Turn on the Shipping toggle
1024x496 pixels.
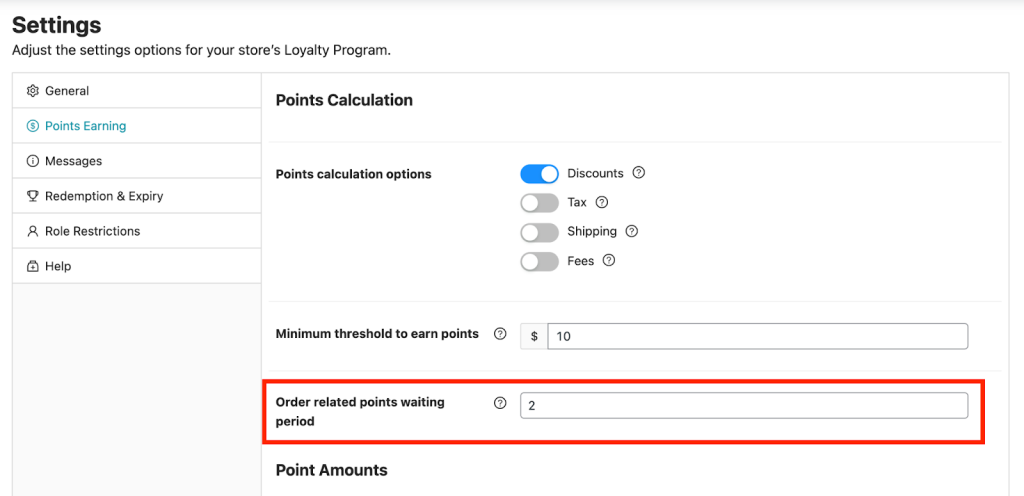tap(539, 232)
